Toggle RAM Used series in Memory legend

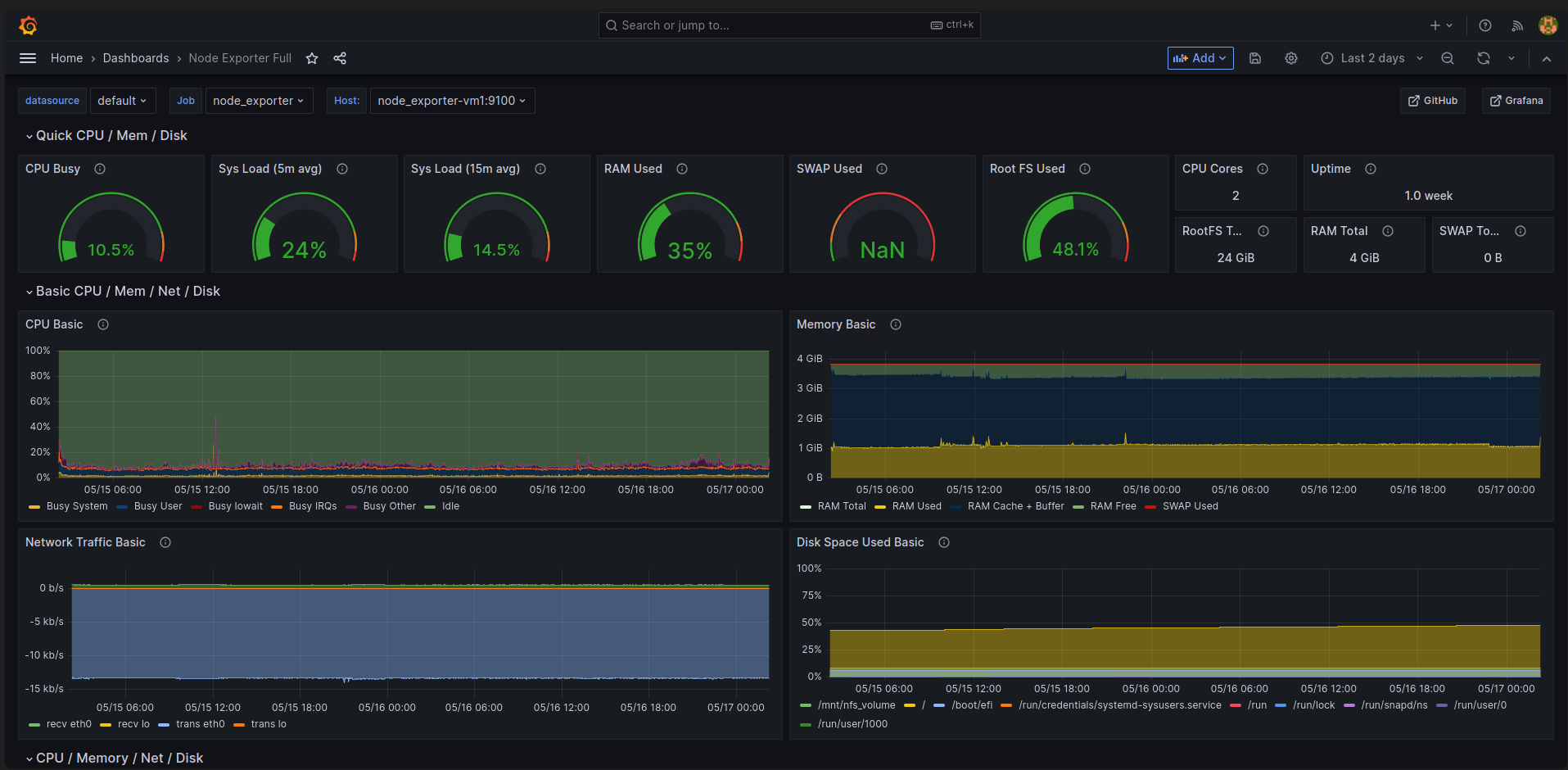click(x=917, y=506)
